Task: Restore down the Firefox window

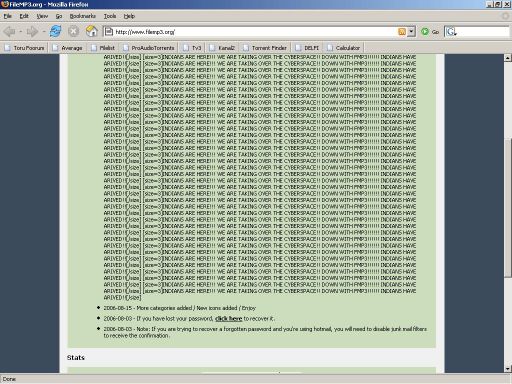Action: (x=498, y=4)
